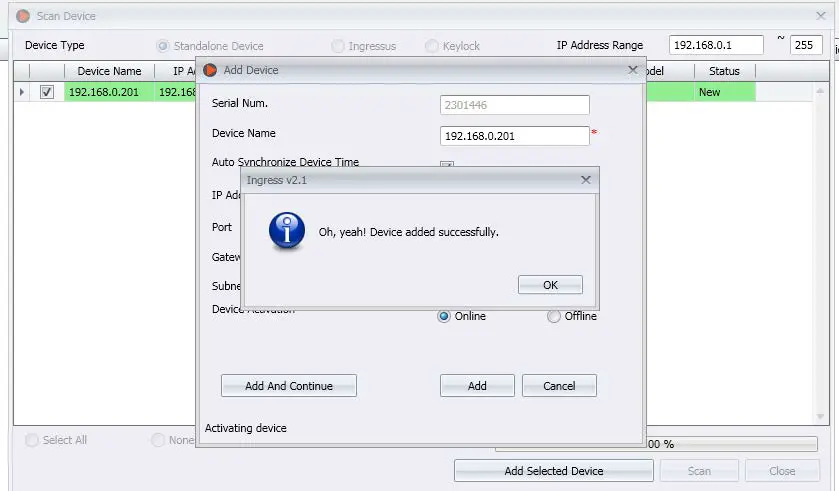Click the IP Address Range start field
Viewport: 839px width, 491px height.
(716, 45)
